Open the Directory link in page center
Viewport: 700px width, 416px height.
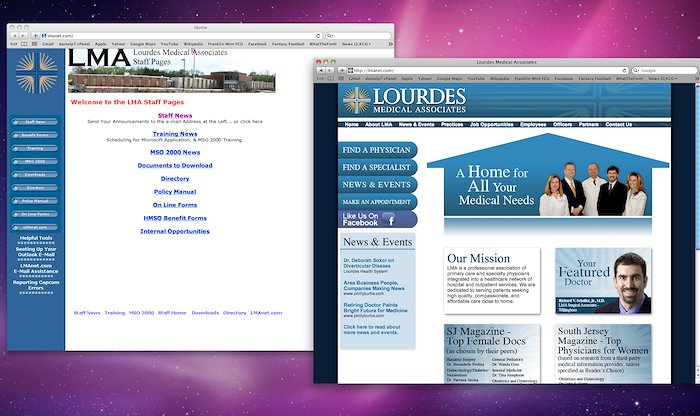click(175, 179)
